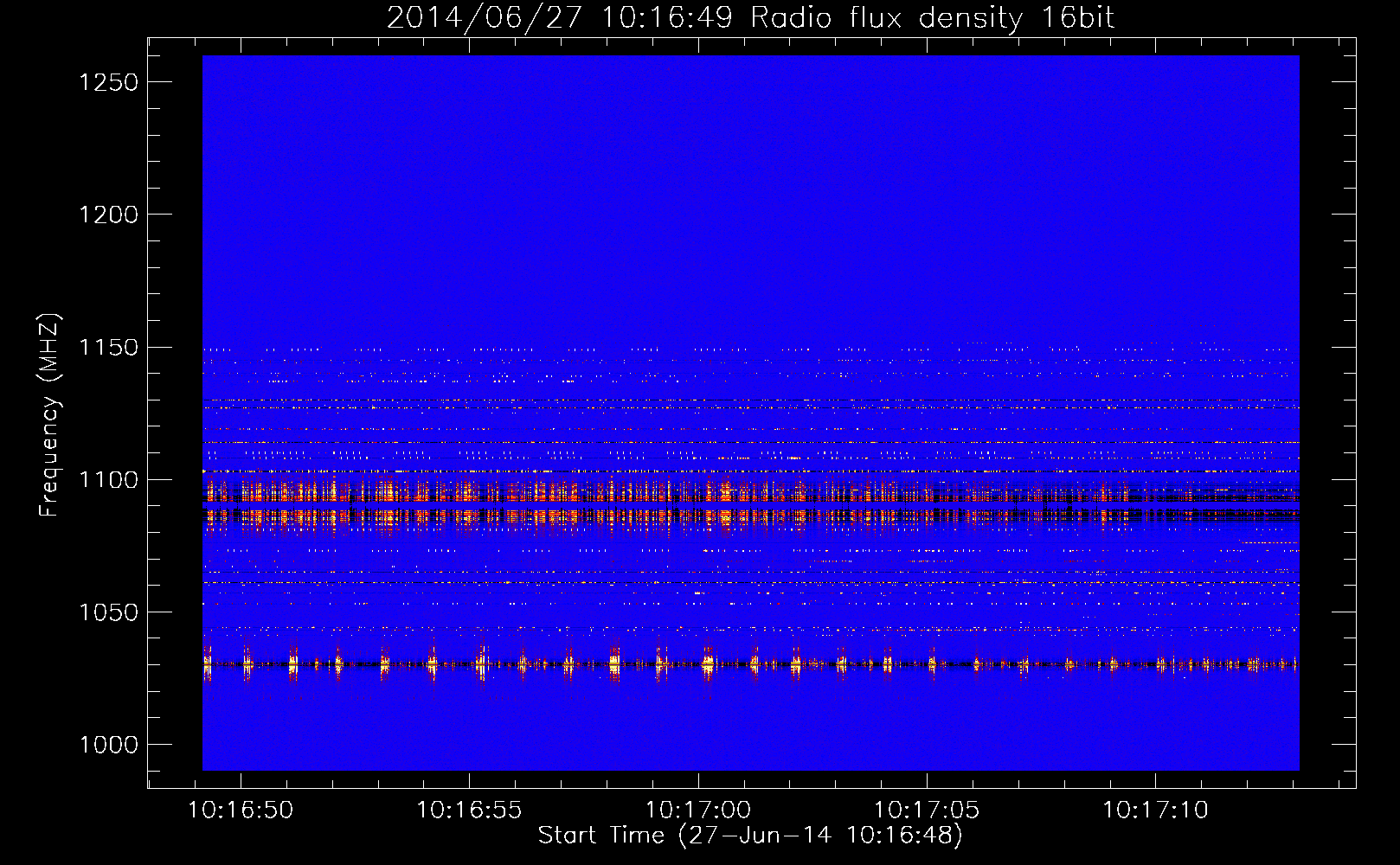The height and width of the screenshot is (865, 1400).
Task: Click the plot title showing 2014/06/27 10:16:49
Action: 750,18
